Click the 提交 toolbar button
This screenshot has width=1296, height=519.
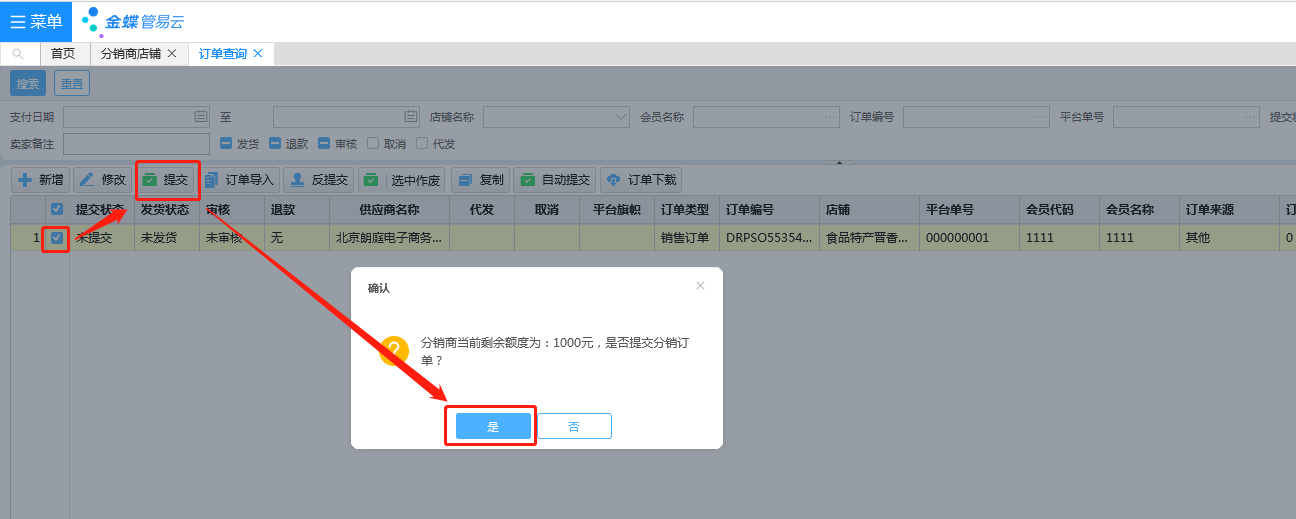166,180
